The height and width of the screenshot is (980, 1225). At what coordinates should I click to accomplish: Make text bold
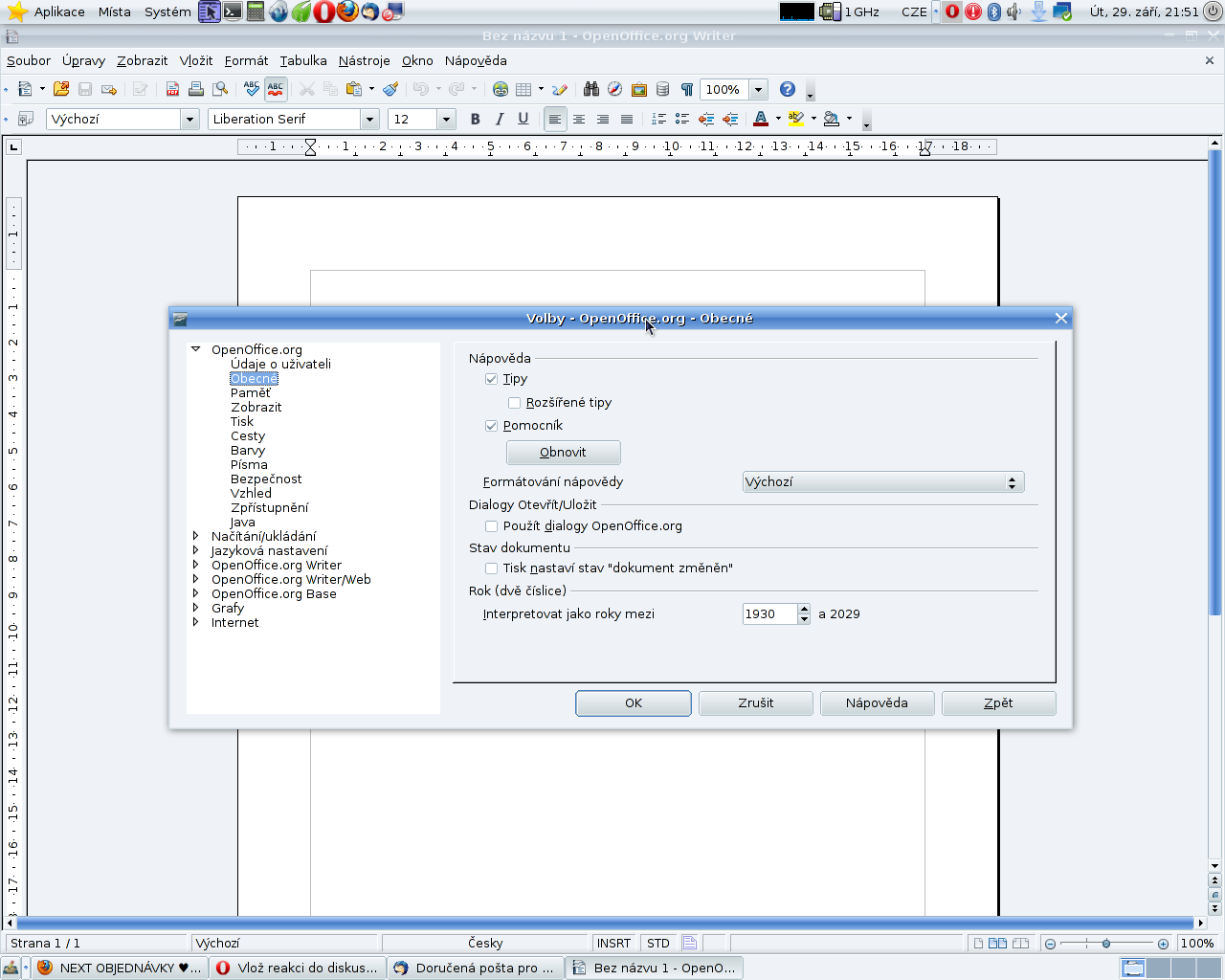tap(476, 119)
